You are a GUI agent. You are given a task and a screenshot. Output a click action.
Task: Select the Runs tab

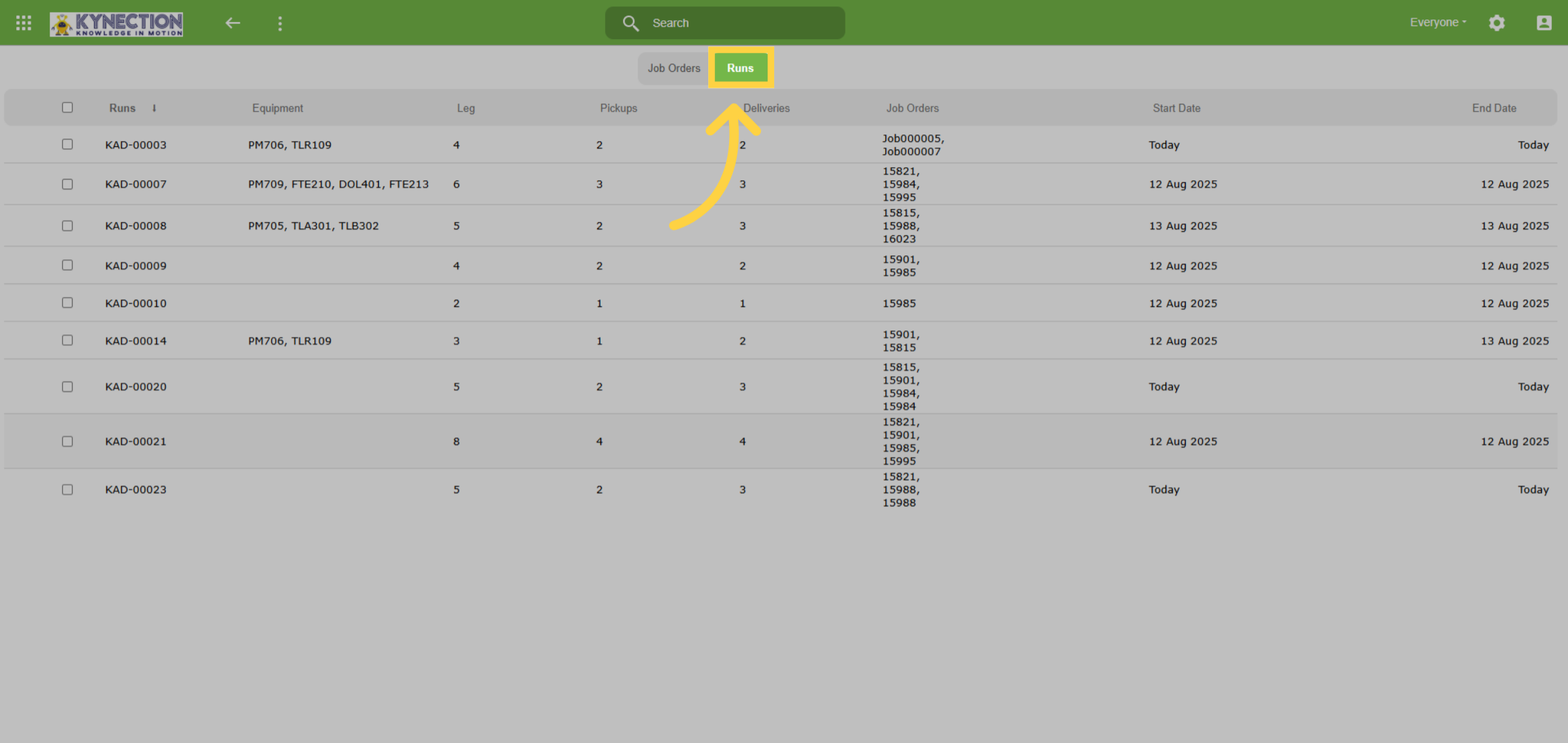pyautogui.click(x=740, y=68)
